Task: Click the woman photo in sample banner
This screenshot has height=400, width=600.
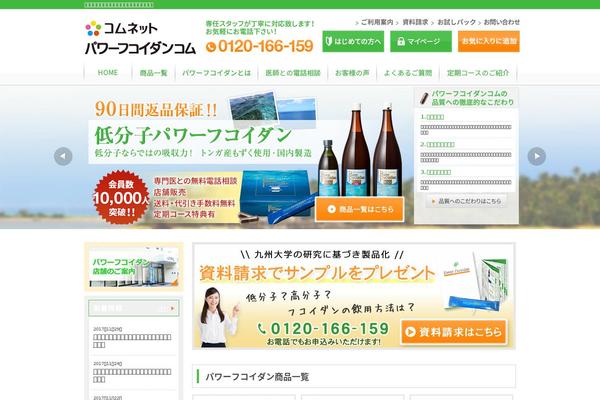Action: (x=216, y=317)
